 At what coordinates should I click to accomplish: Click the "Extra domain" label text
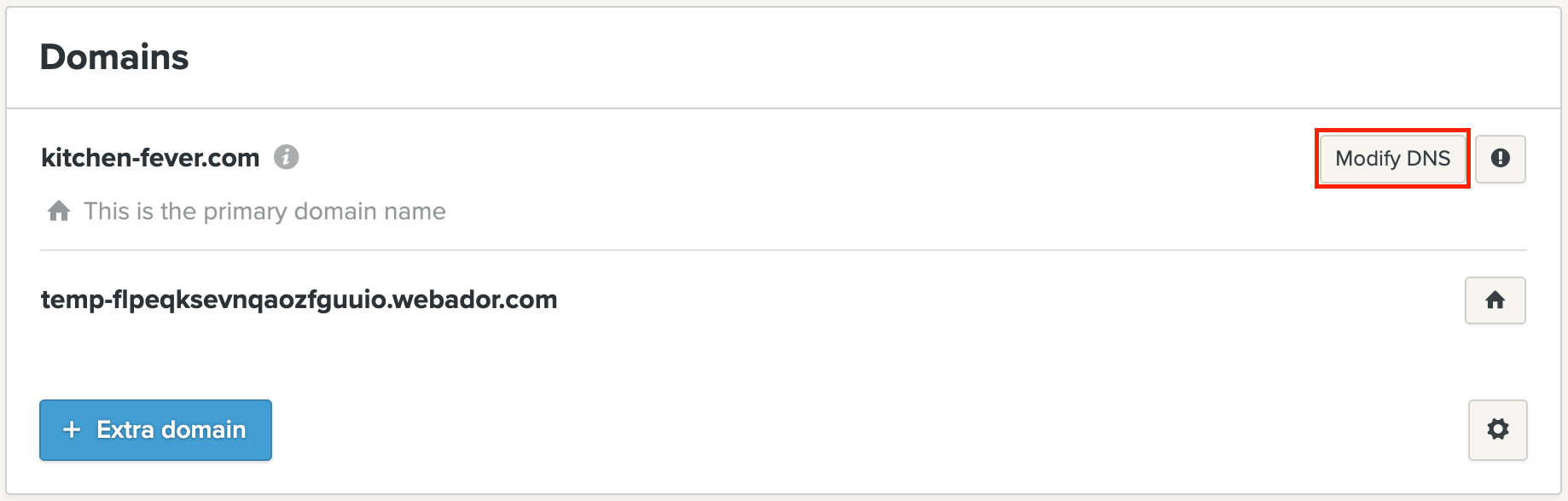(x=171, y=429)
